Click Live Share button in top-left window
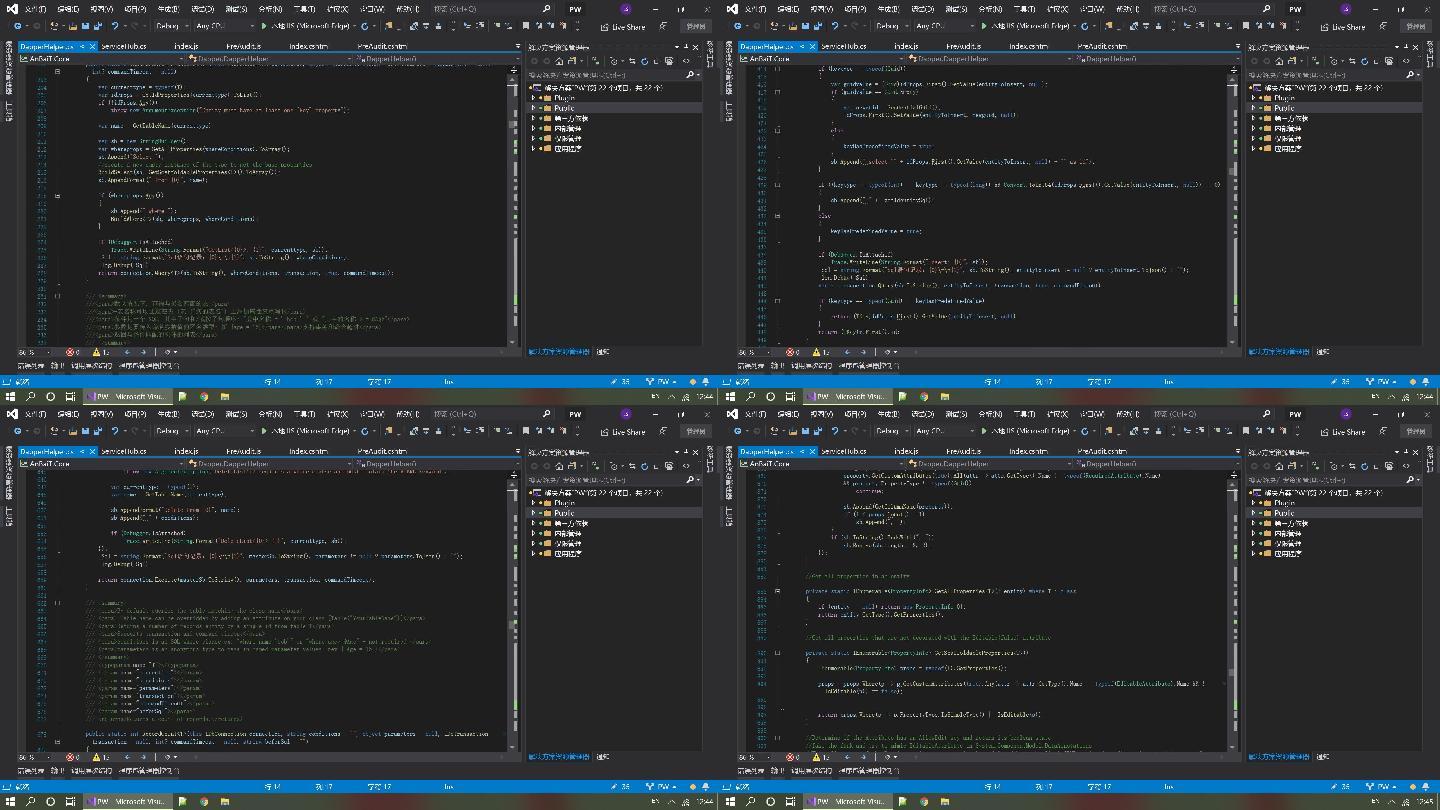Viewport: 1440px width, 810px height. [x=623, y=27]
